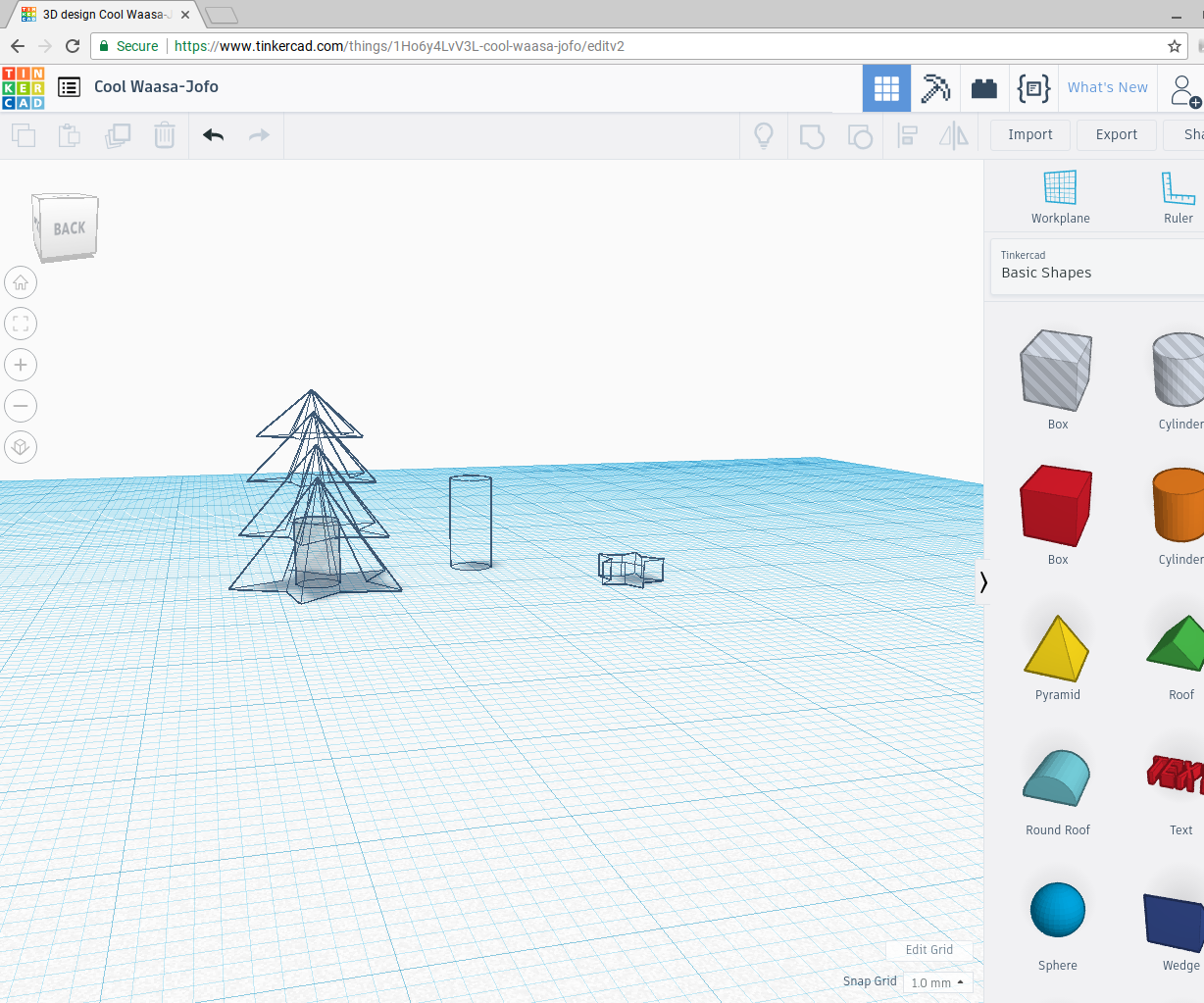The height and width of the screenshot is (1003, 1204).
Task: Click the Group shapes icon
Action: point(812,136)
